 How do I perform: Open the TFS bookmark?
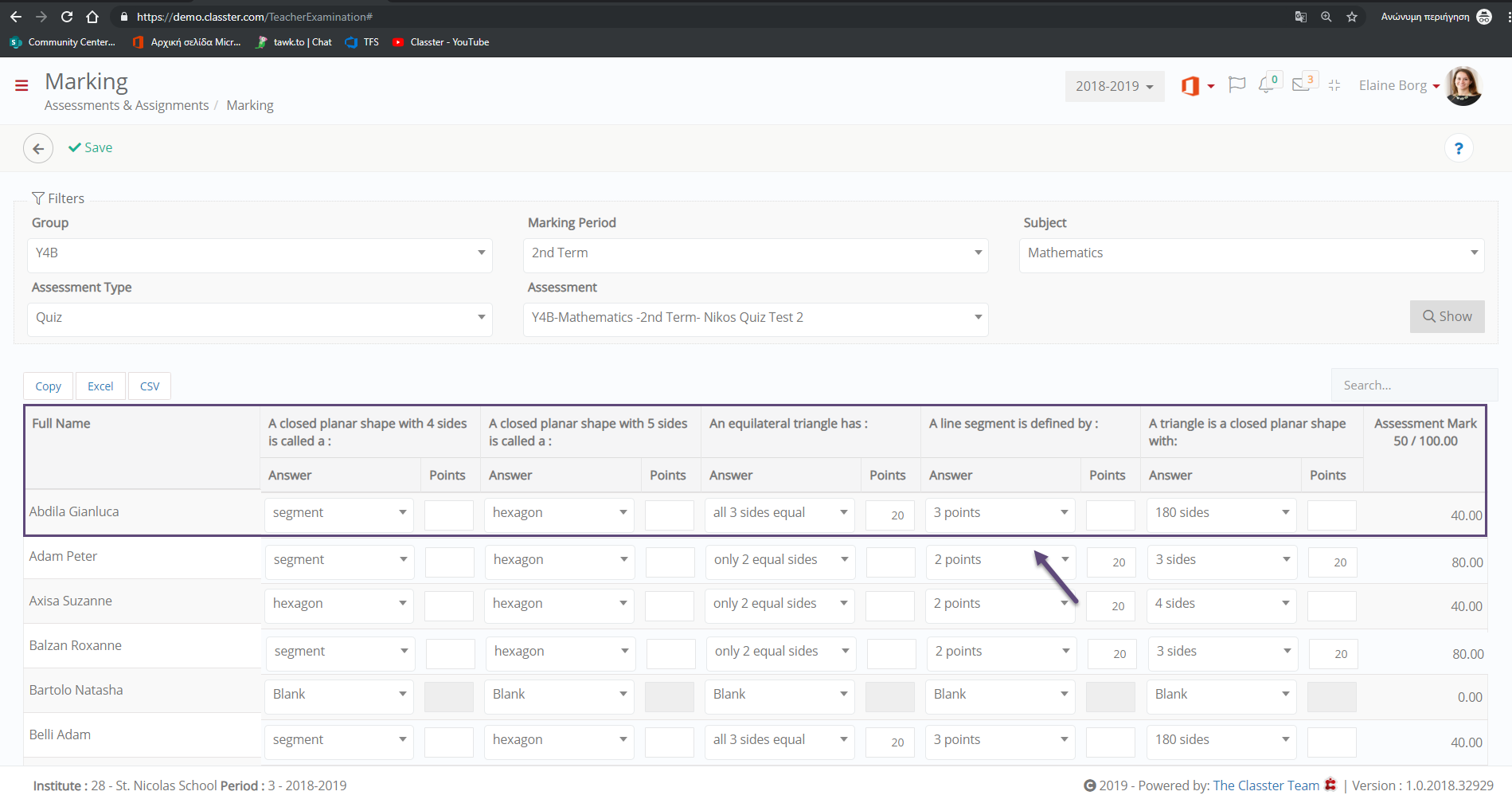pos(362,42)
